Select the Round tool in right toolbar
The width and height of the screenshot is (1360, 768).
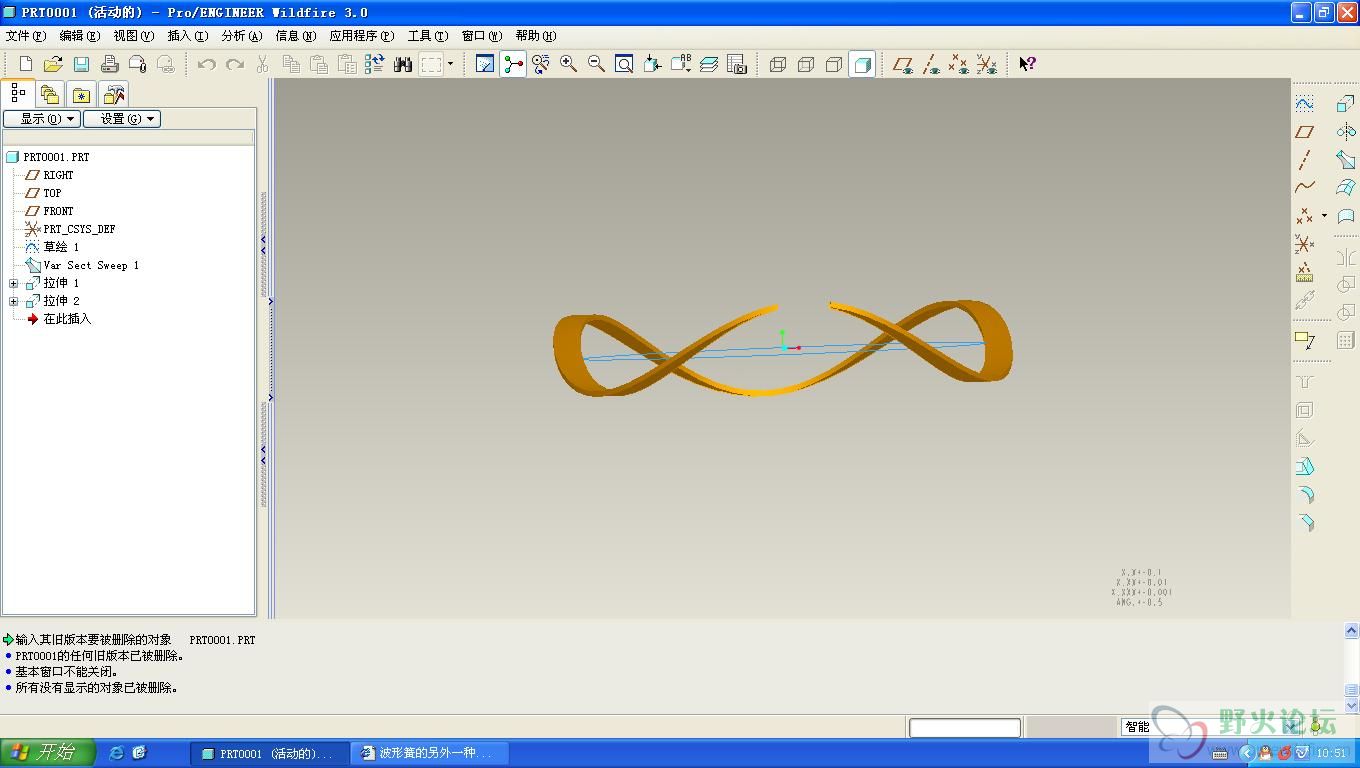(x=1305, y=494)
